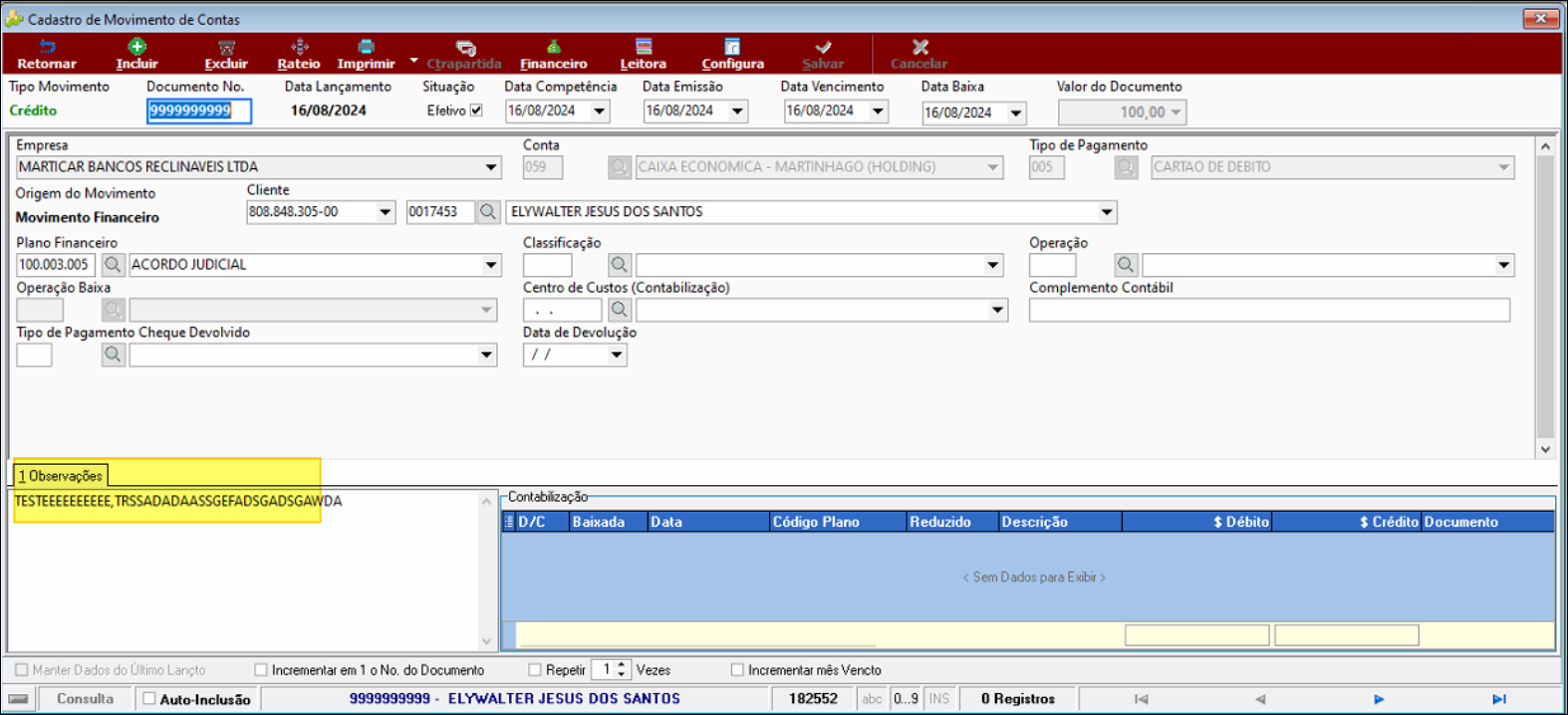Open Data Emissão date dropdown
The height and width of the screenshot is (715, 1568).
[738, 112]
